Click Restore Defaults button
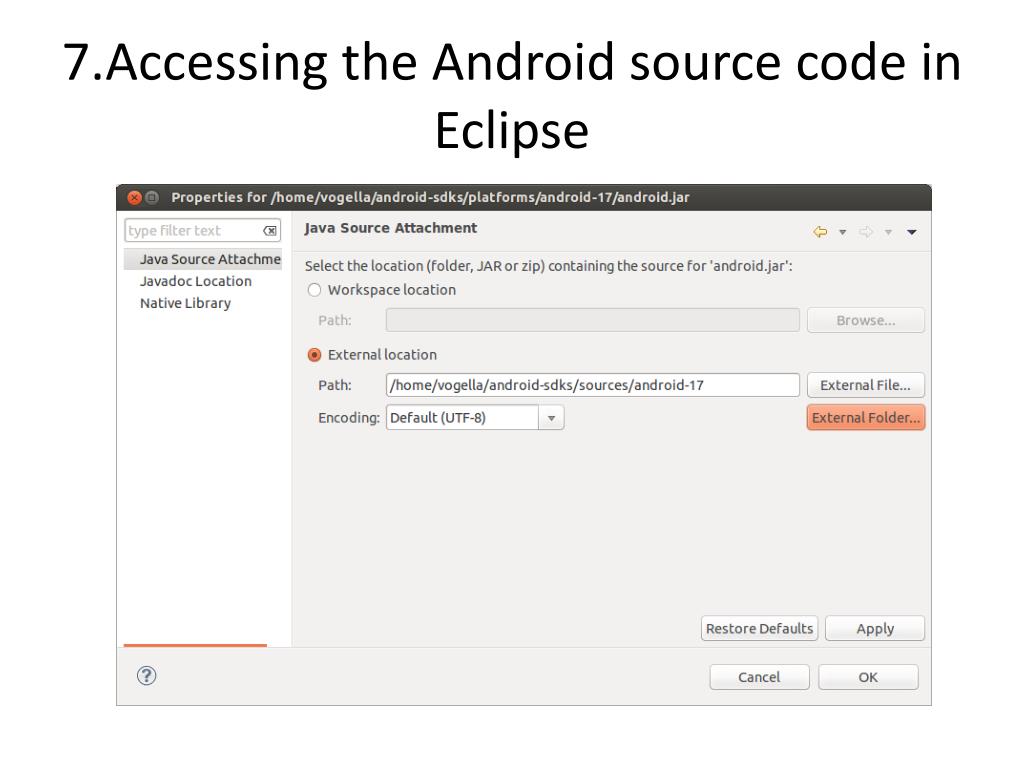The height and width of the screenshot is (768, 1024). pos(760,628)
